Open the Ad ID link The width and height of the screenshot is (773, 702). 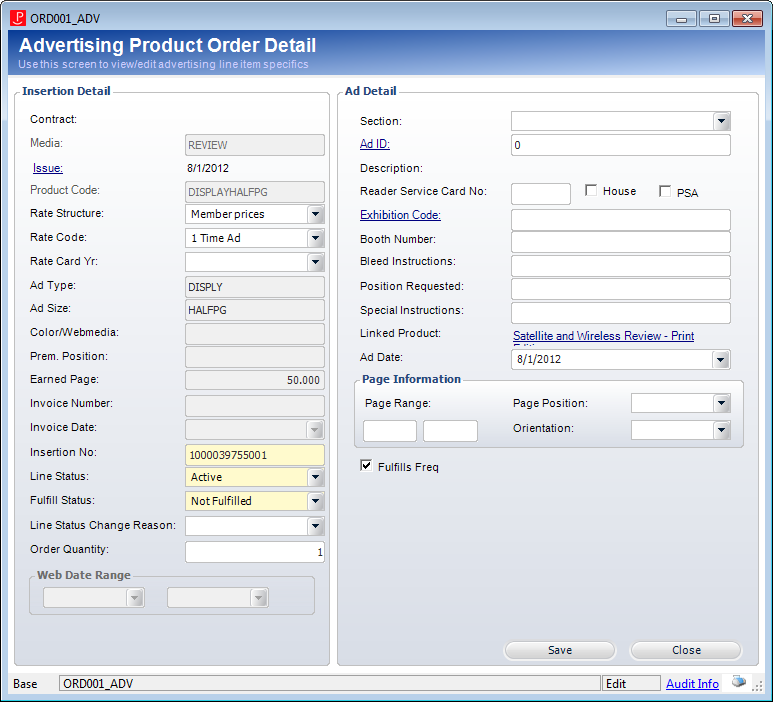(x=375, y=144)
